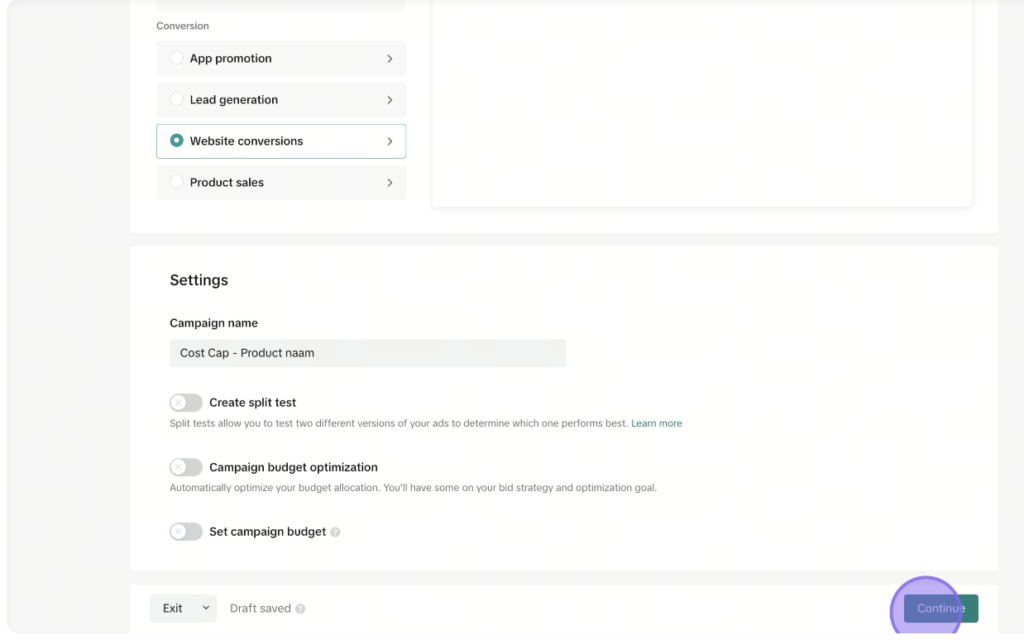Open the dropdown arrow beside Exit
Image resolution: width=1024 pixels, height=640 pixels.
(x=206, y=608)
